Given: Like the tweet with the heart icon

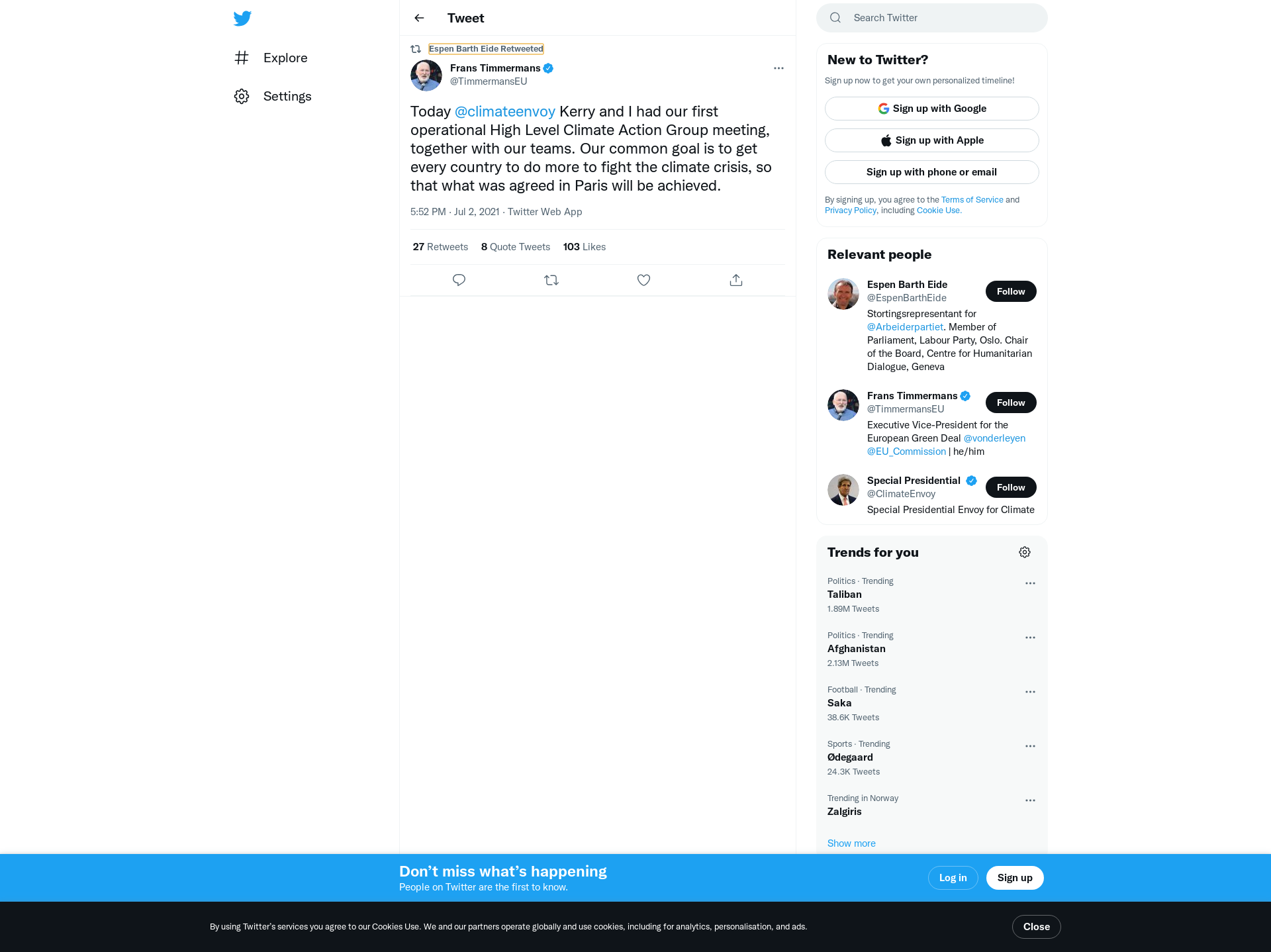Looking at the screenshot, I should pos(643,280).
